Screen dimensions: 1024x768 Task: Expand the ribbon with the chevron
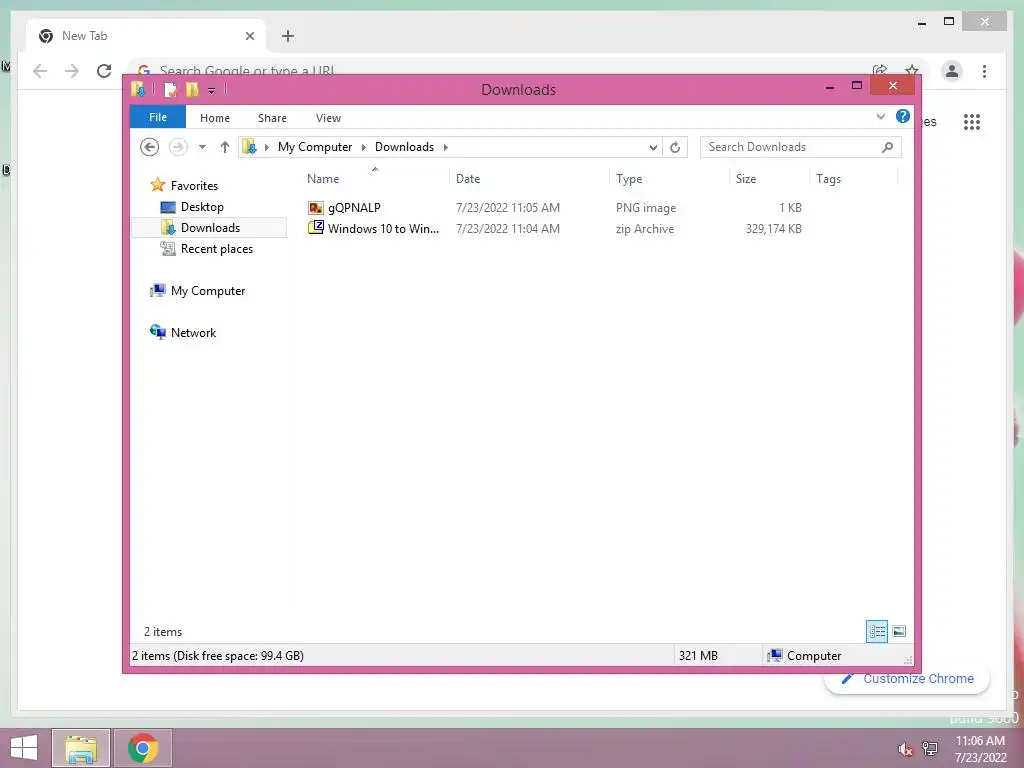[x=880, y=116]
